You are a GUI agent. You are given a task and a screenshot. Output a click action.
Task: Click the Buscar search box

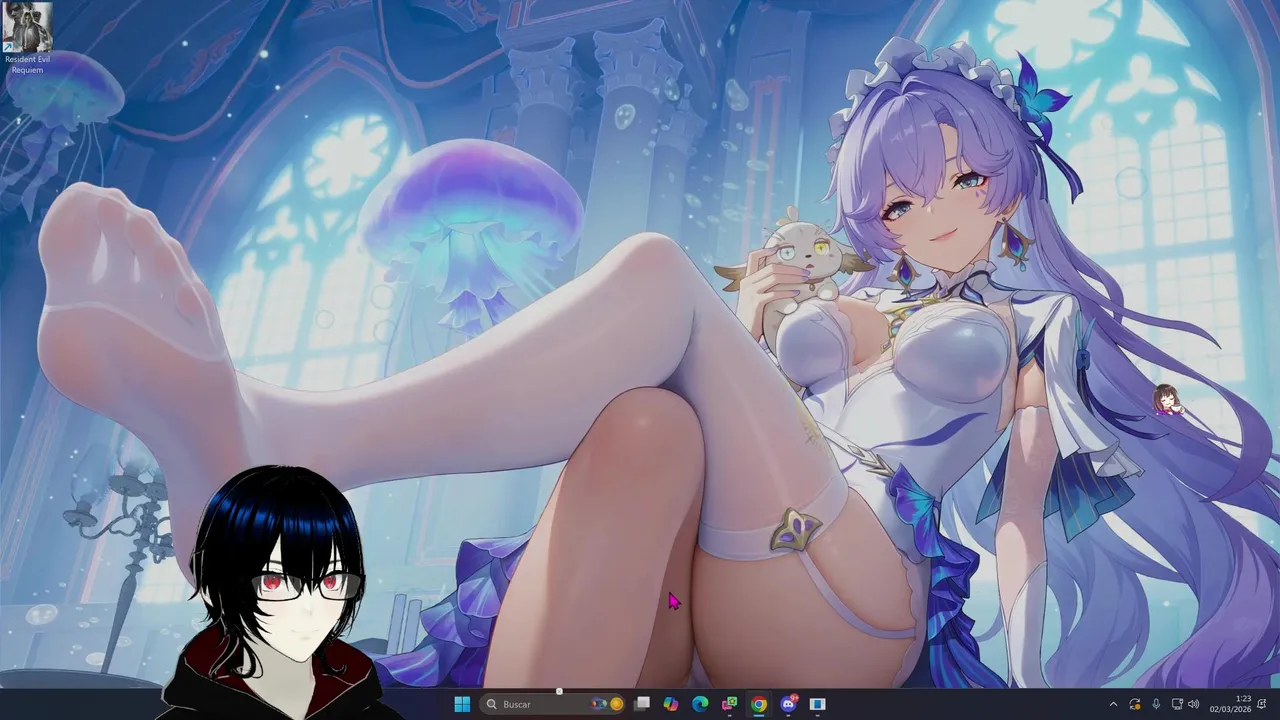coord(554,704)
